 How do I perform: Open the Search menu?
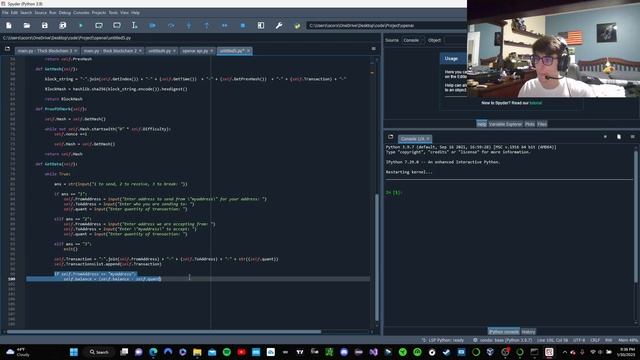(x=26, y=13)
